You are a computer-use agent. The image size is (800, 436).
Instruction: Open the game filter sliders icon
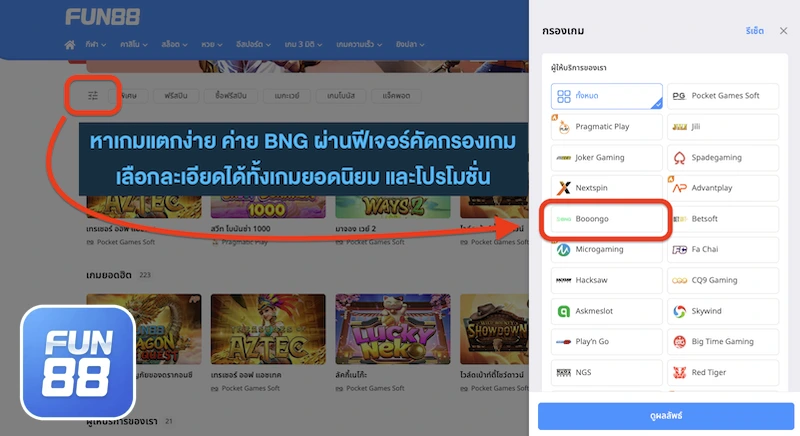pos(92,95)
